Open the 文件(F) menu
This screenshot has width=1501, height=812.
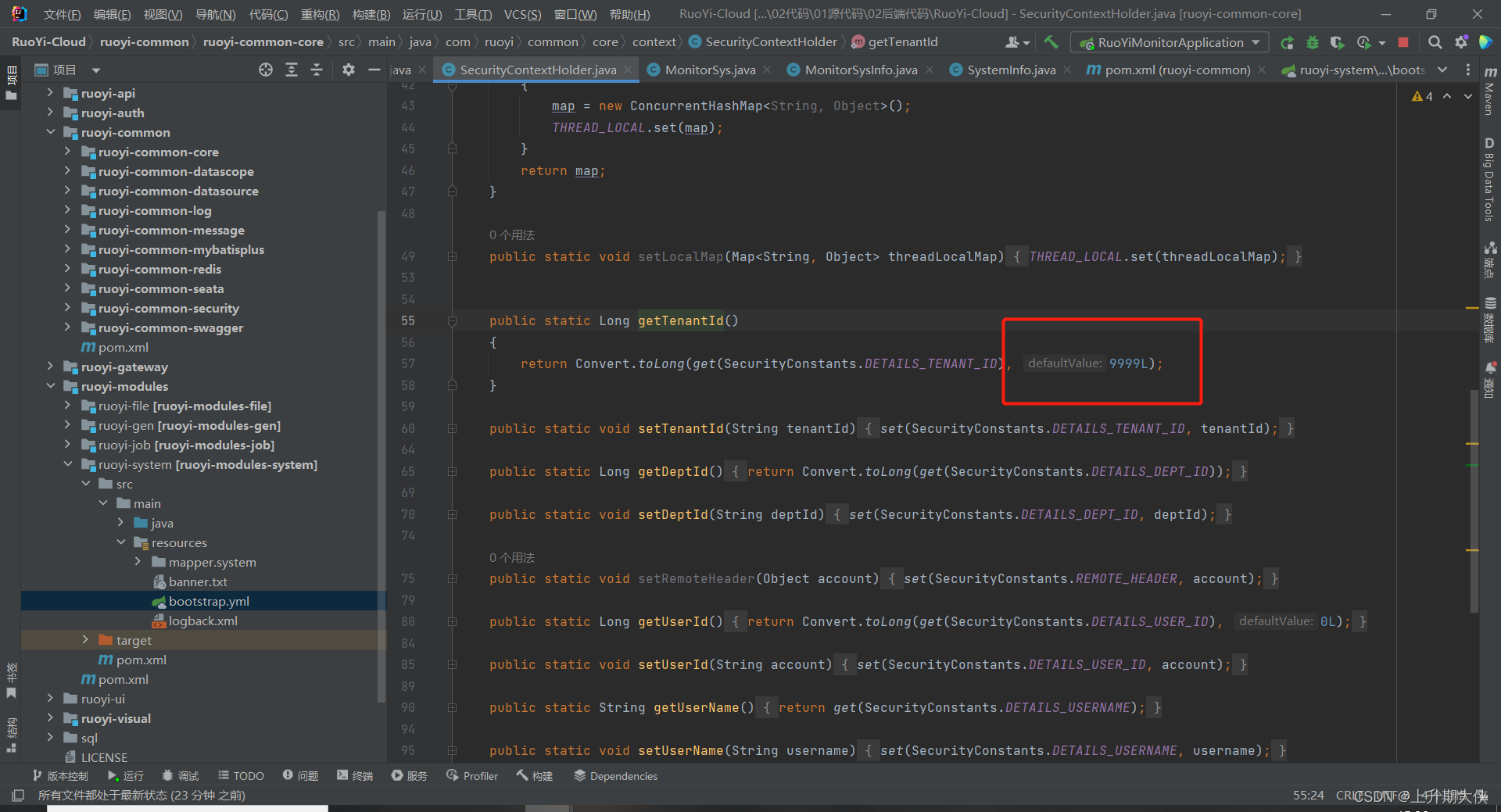click(x=62, y=14)
